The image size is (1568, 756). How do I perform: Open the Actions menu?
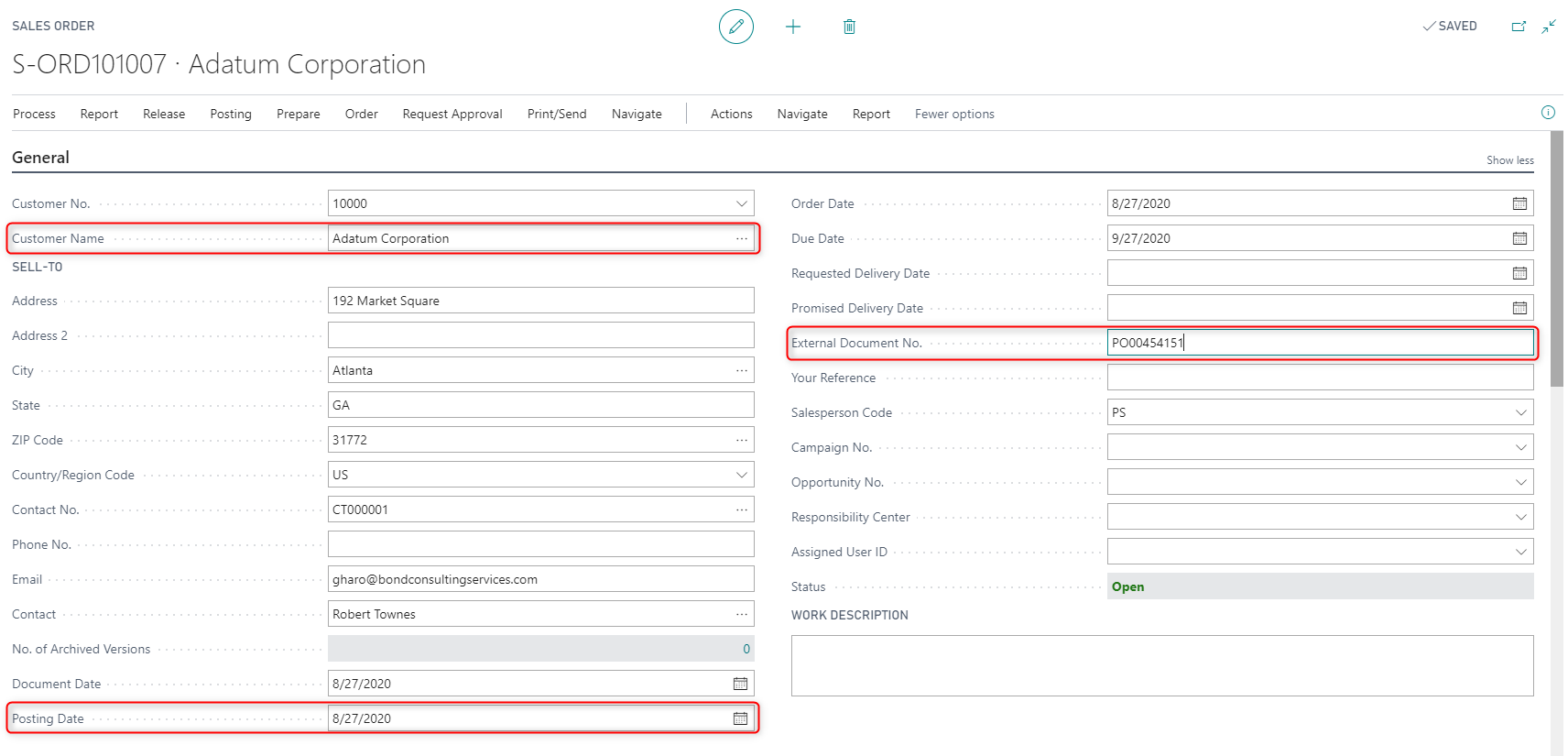732,114
